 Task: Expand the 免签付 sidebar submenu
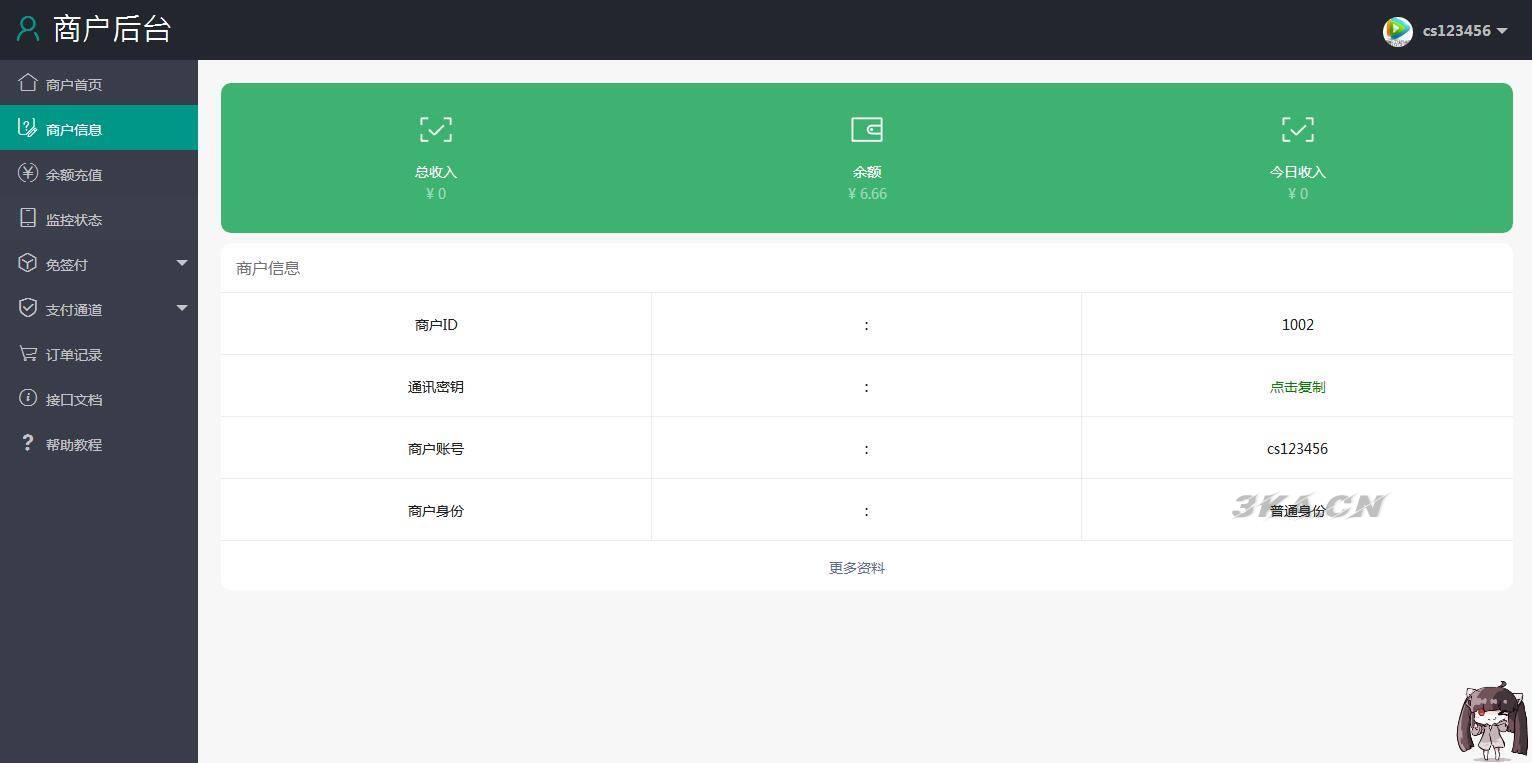(x=182, y=263)
